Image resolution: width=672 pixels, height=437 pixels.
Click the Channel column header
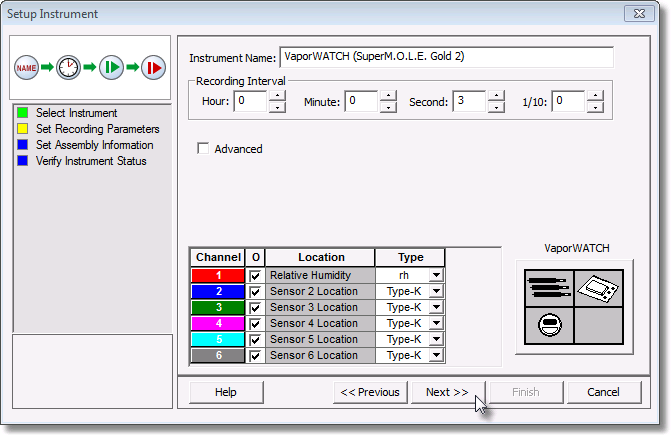click(x=218, y=257)
